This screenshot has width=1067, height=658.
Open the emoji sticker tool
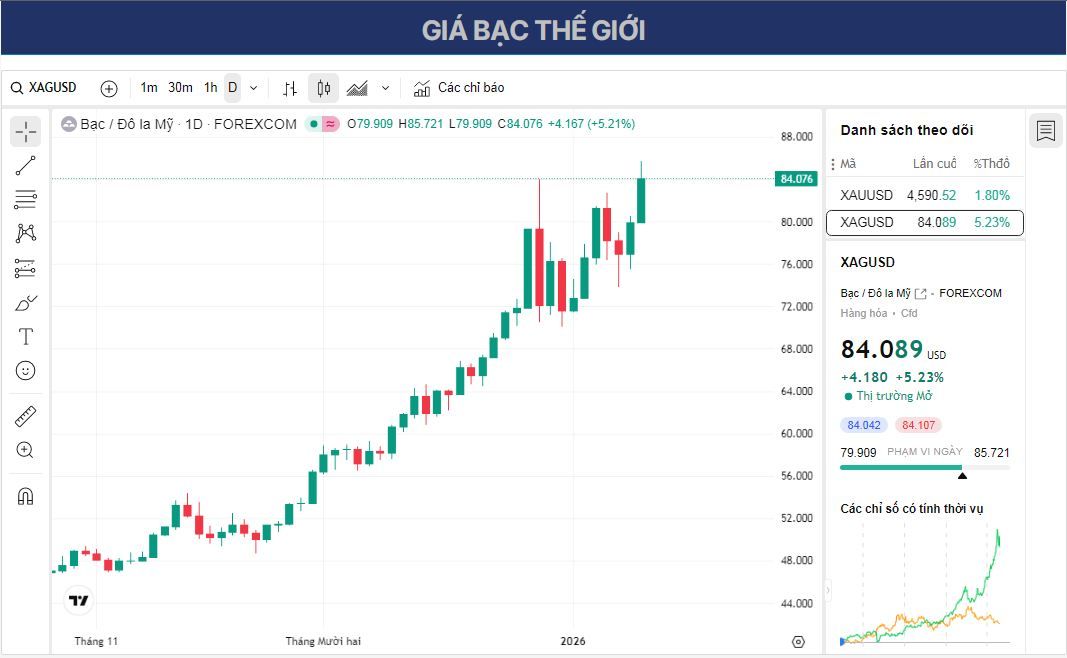(x=26, y=370)
